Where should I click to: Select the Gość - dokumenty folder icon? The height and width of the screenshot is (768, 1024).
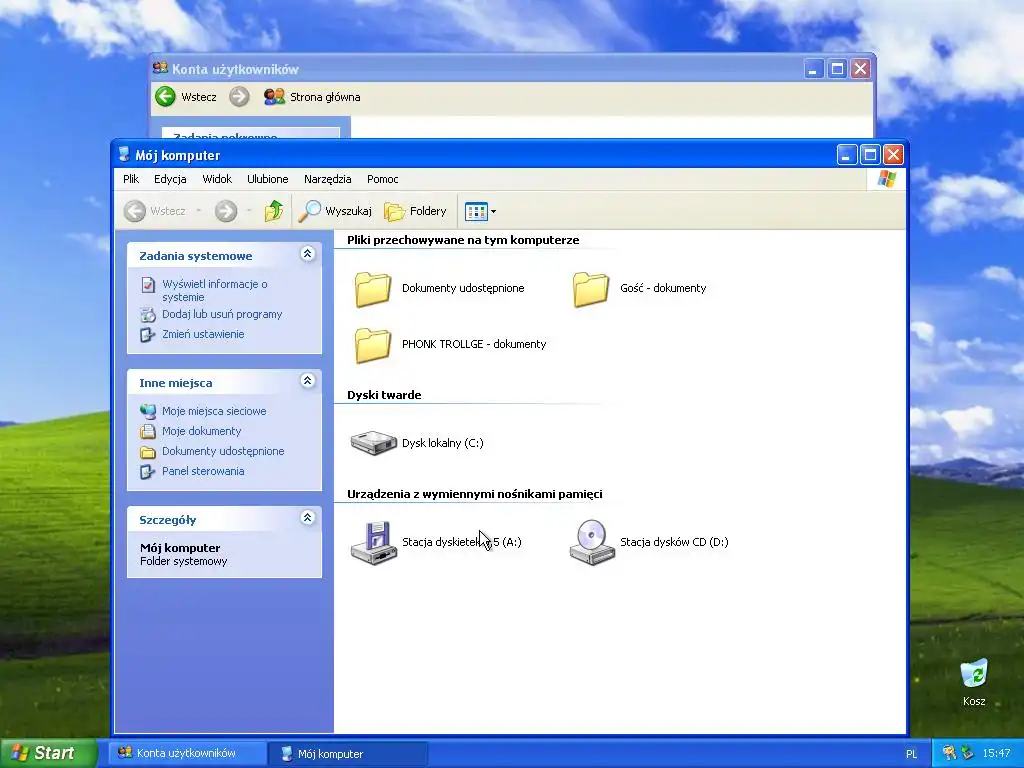click(x=591, y=289)
